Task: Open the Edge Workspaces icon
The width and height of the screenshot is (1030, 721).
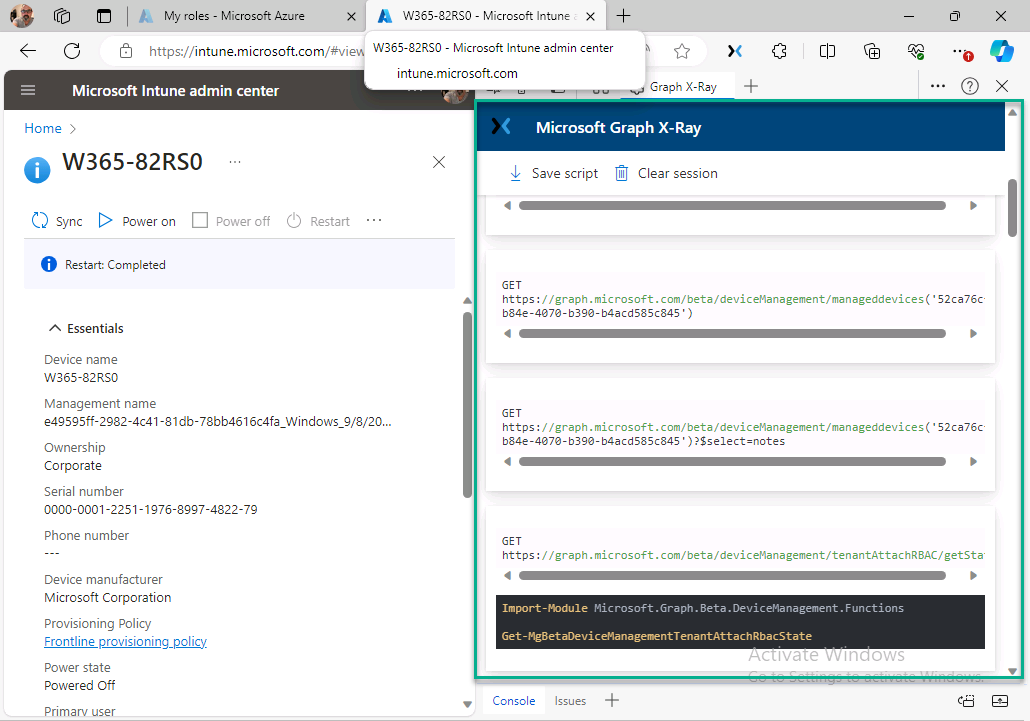Action: pyautogui.click(x=62, y=16)
